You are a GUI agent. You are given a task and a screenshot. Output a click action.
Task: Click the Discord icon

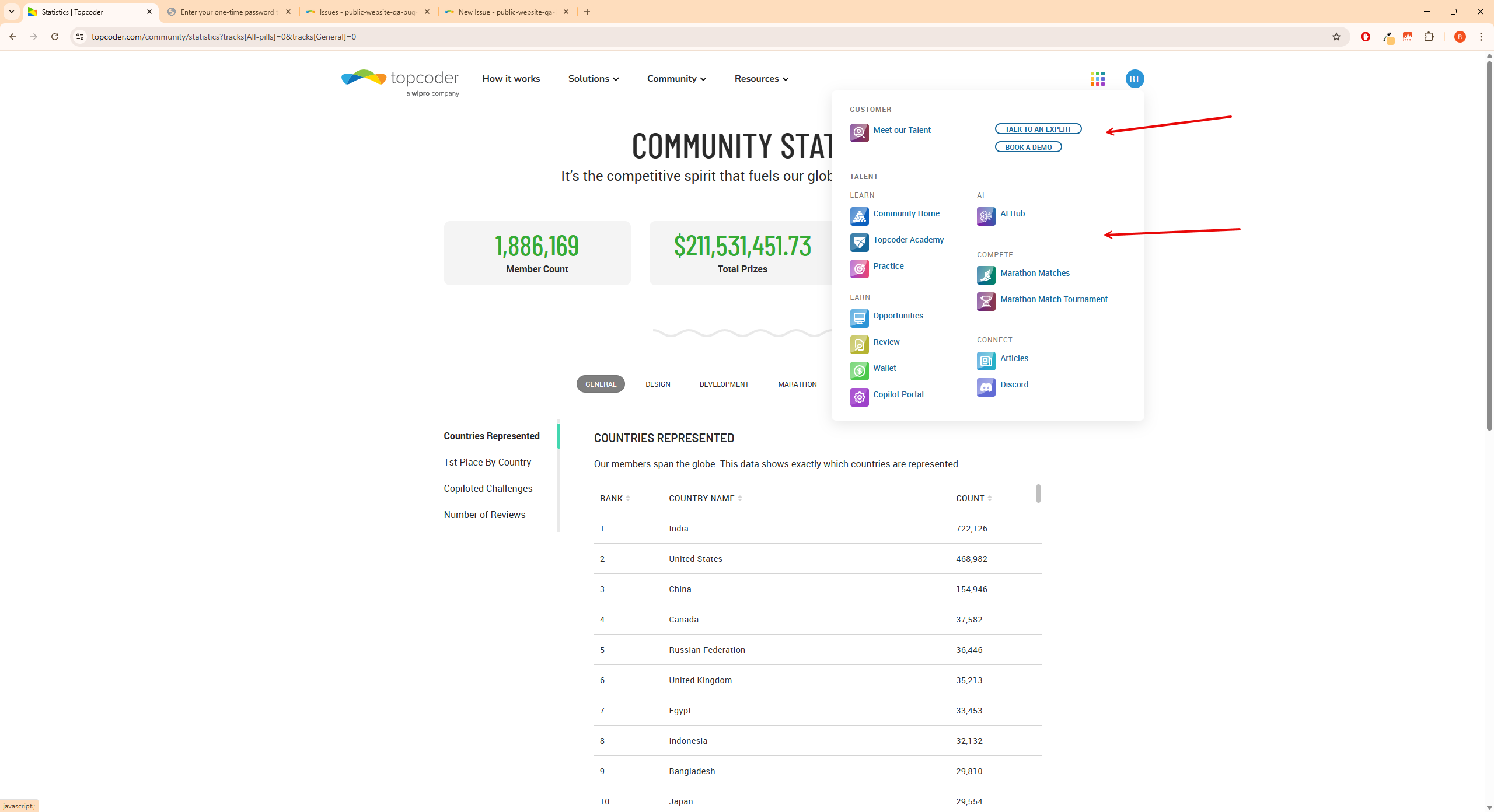986,387
